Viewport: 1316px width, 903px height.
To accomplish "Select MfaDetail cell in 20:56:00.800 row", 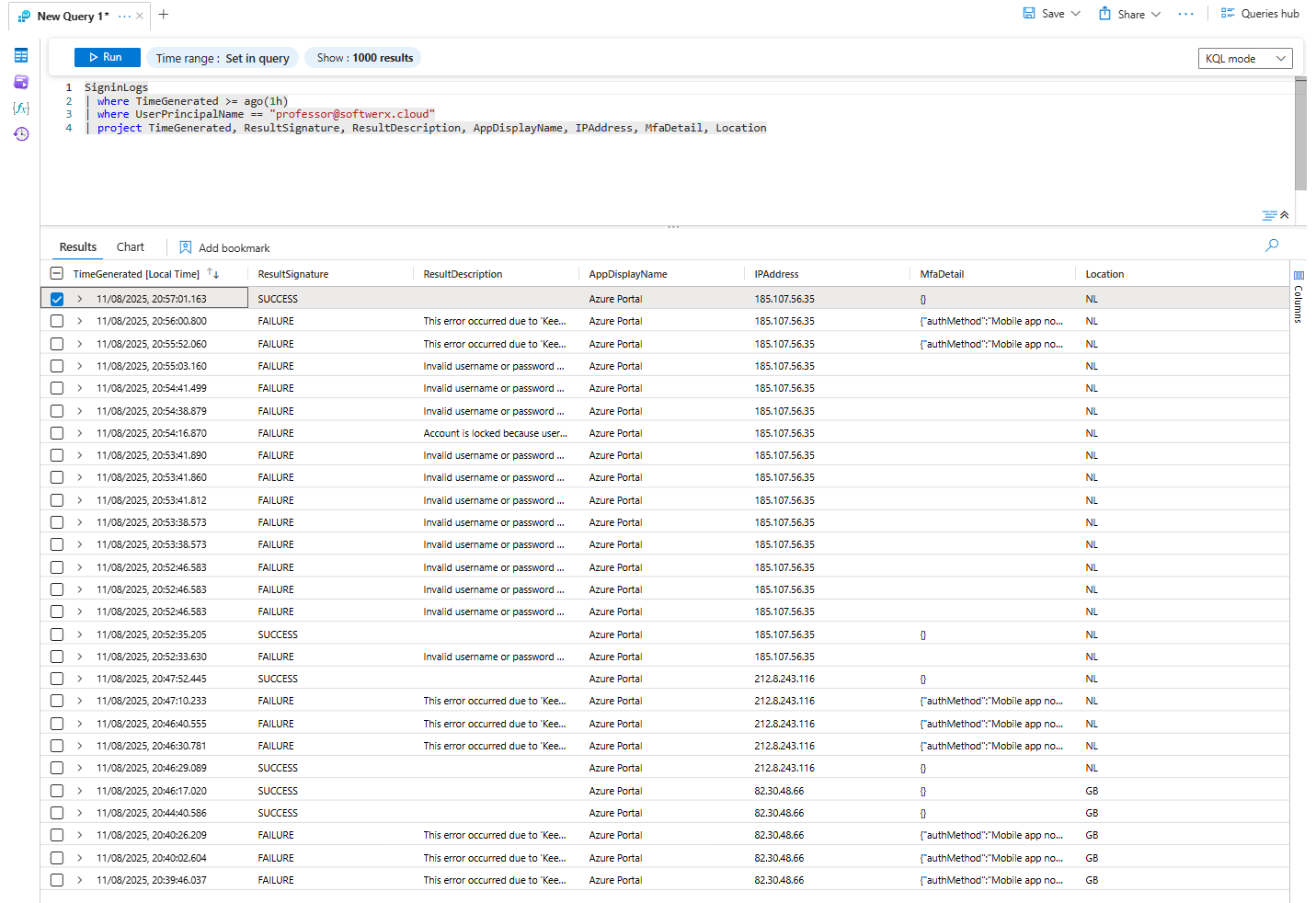I will [x=991, y=321].
